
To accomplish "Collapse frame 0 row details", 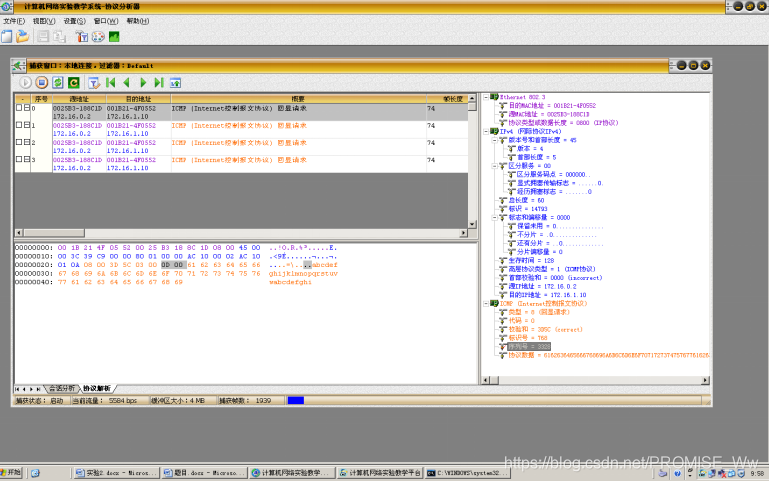I will [27, 108].
